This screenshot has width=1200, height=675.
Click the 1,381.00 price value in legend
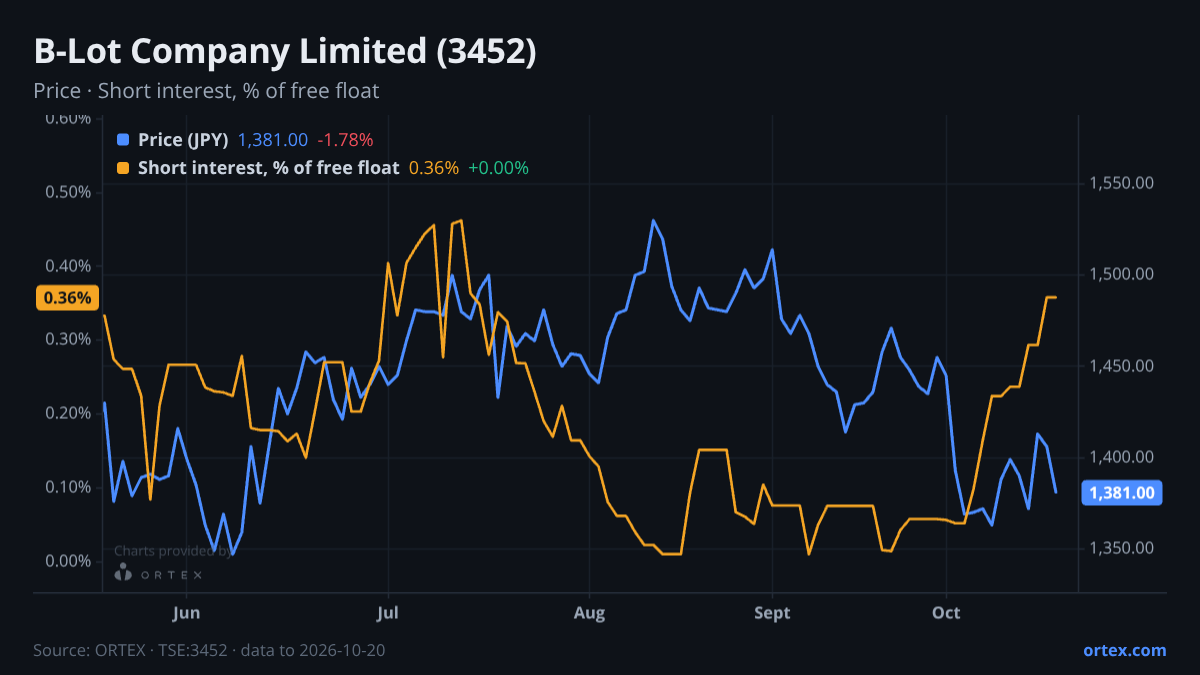[x=273, y=140]
